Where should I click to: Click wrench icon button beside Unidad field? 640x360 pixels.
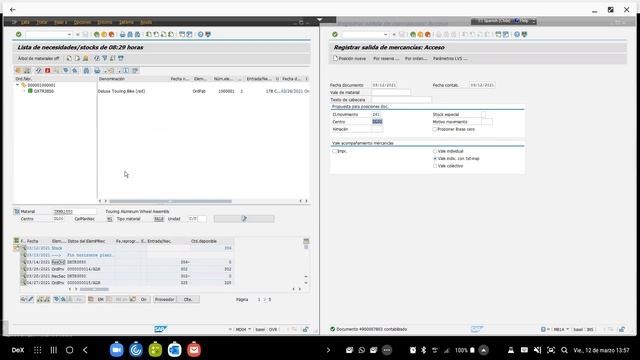tap(244, 219)
